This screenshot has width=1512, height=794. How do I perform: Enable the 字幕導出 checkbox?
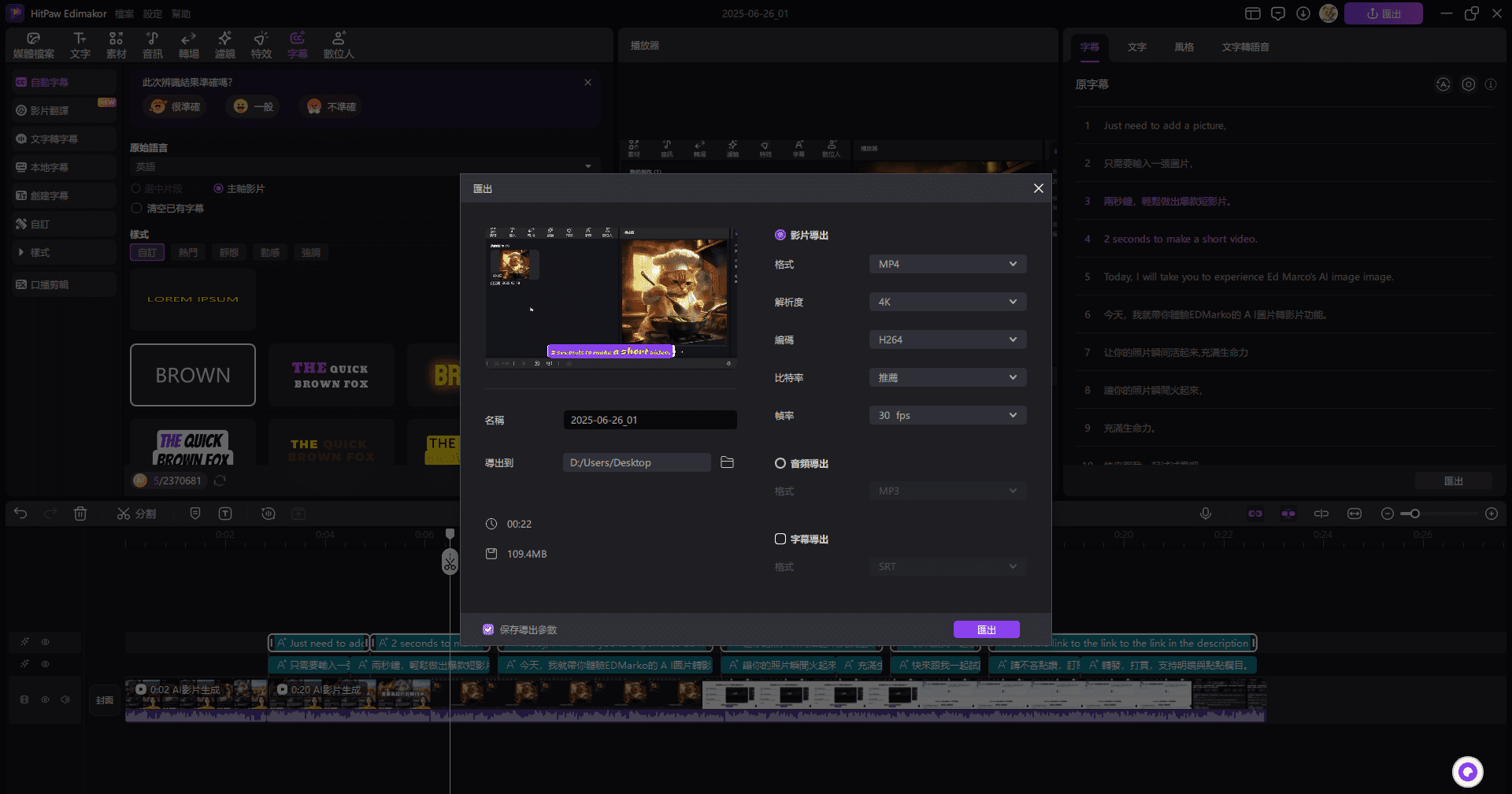point(780,539)
